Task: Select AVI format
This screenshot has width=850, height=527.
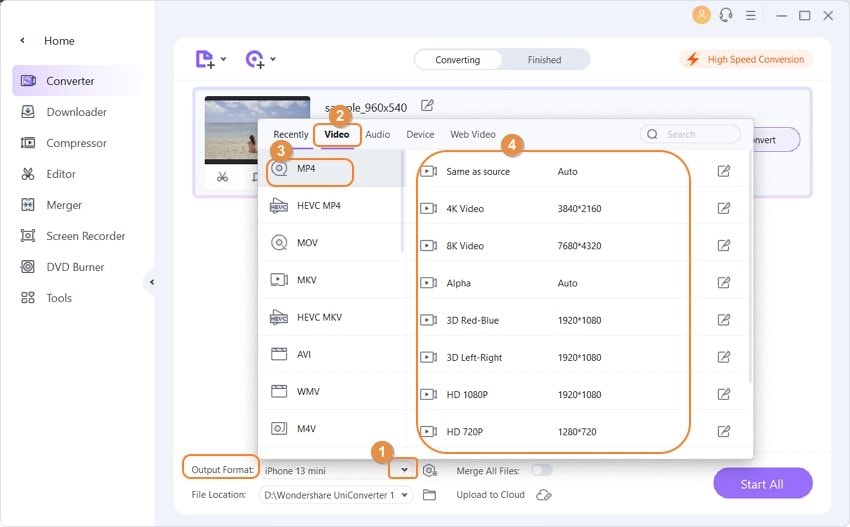Action: 331,354
